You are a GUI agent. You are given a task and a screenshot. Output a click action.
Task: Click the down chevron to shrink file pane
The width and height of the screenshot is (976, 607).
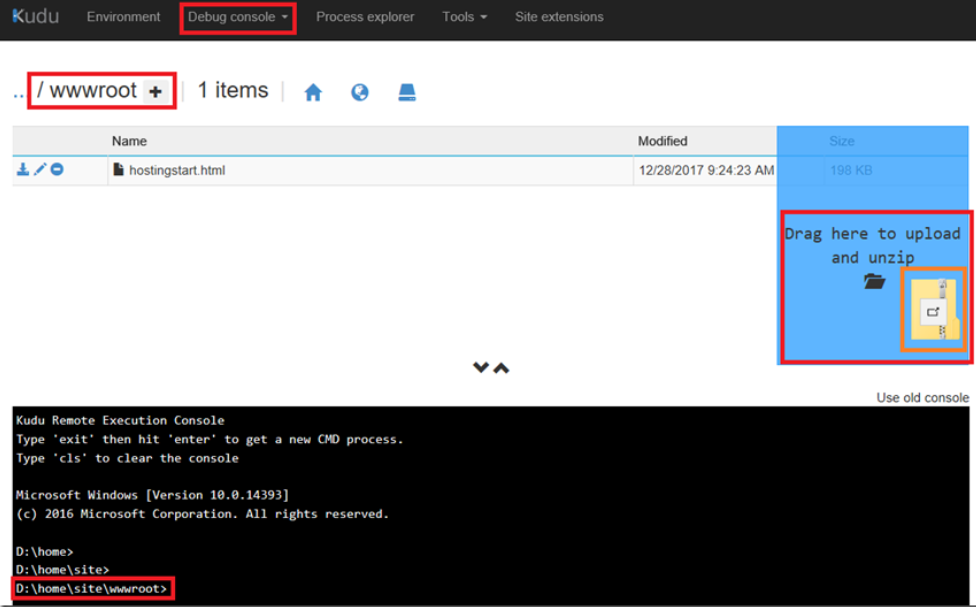(x=481, y=367)
